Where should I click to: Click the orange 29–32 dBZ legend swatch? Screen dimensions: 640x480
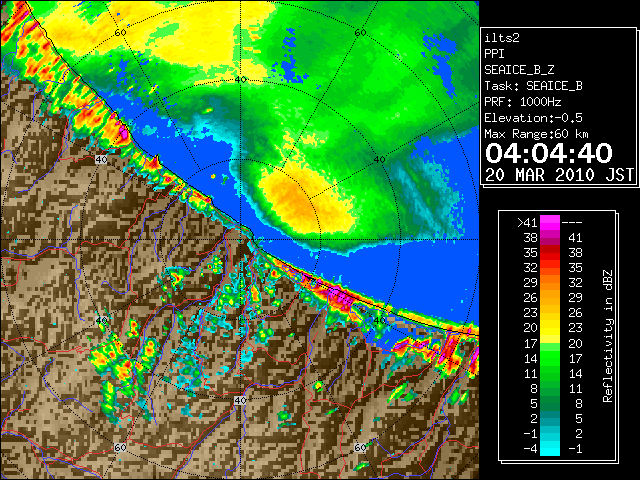pos(550,282)
